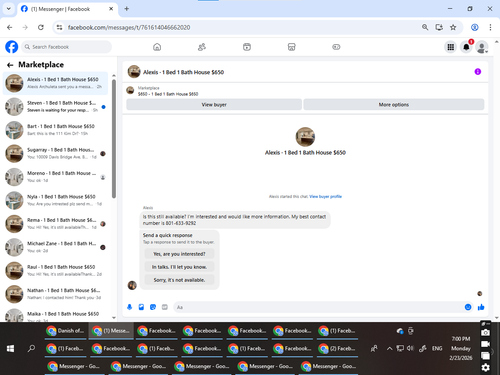Open the Alexis conversation in the list
This screenshot has width=500, height=375.
click(55, 83)
